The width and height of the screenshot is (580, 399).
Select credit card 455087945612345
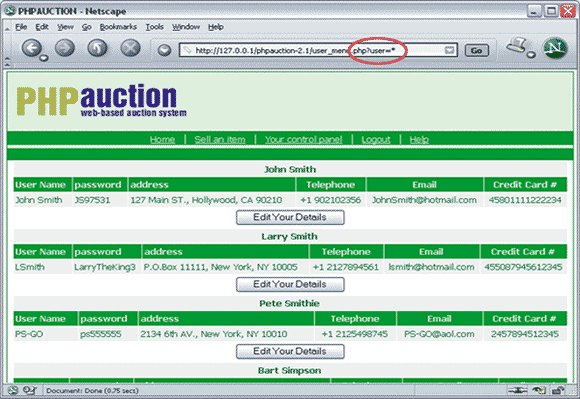pyautogui.click(x=523, y=267)
